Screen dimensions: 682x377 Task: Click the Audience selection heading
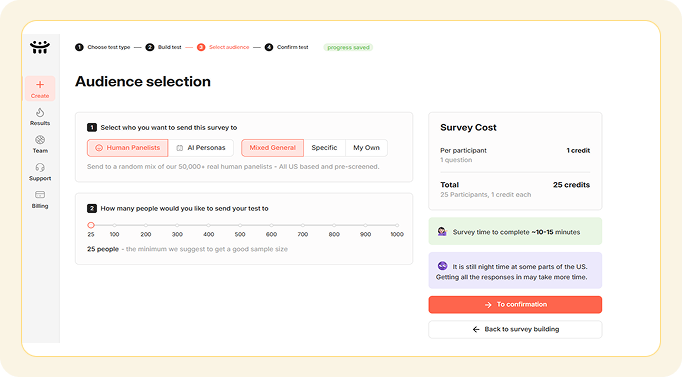pos(143,82)
